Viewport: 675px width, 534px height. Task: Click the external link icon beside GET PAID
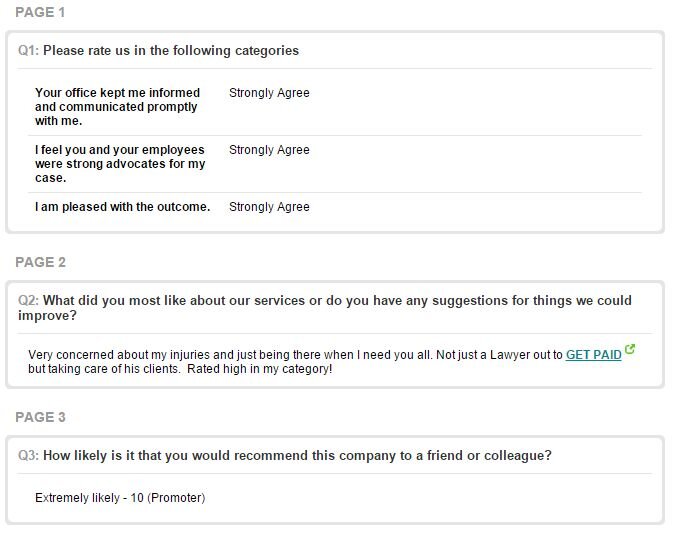tap(630, 351)
